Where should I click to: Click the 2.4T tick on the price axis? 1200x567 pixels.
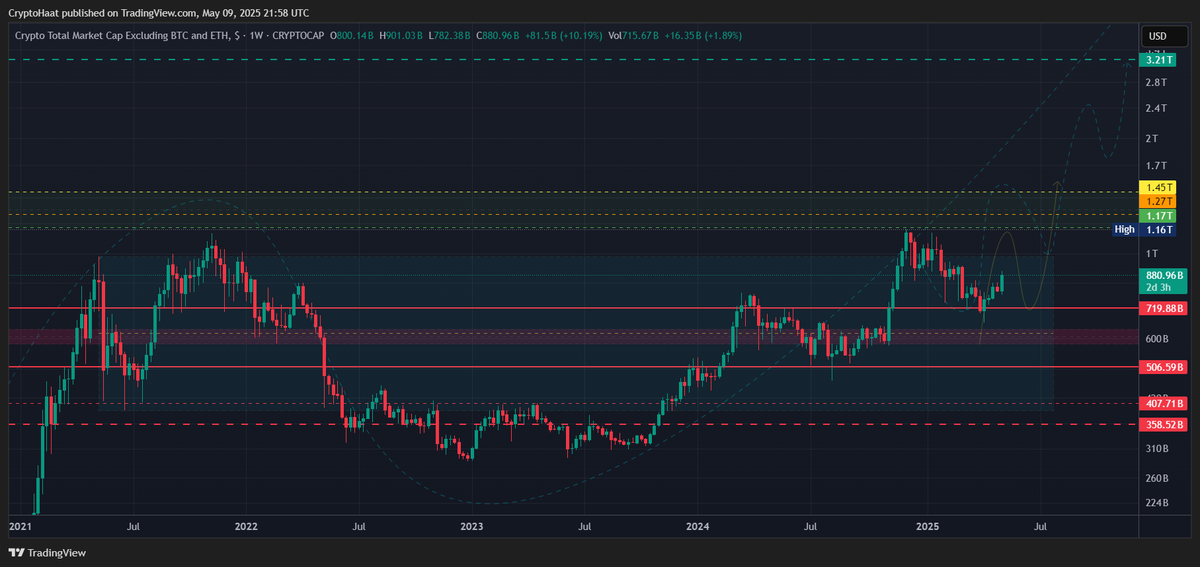coord(1157,108)
